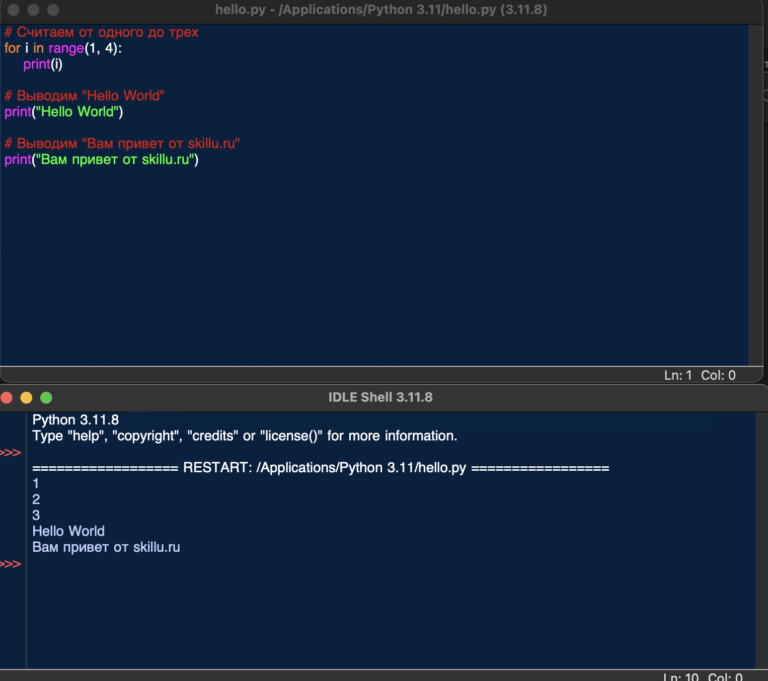Close the IDLE Shell window
The image size is (768, 681).
(x=8, y=397)
